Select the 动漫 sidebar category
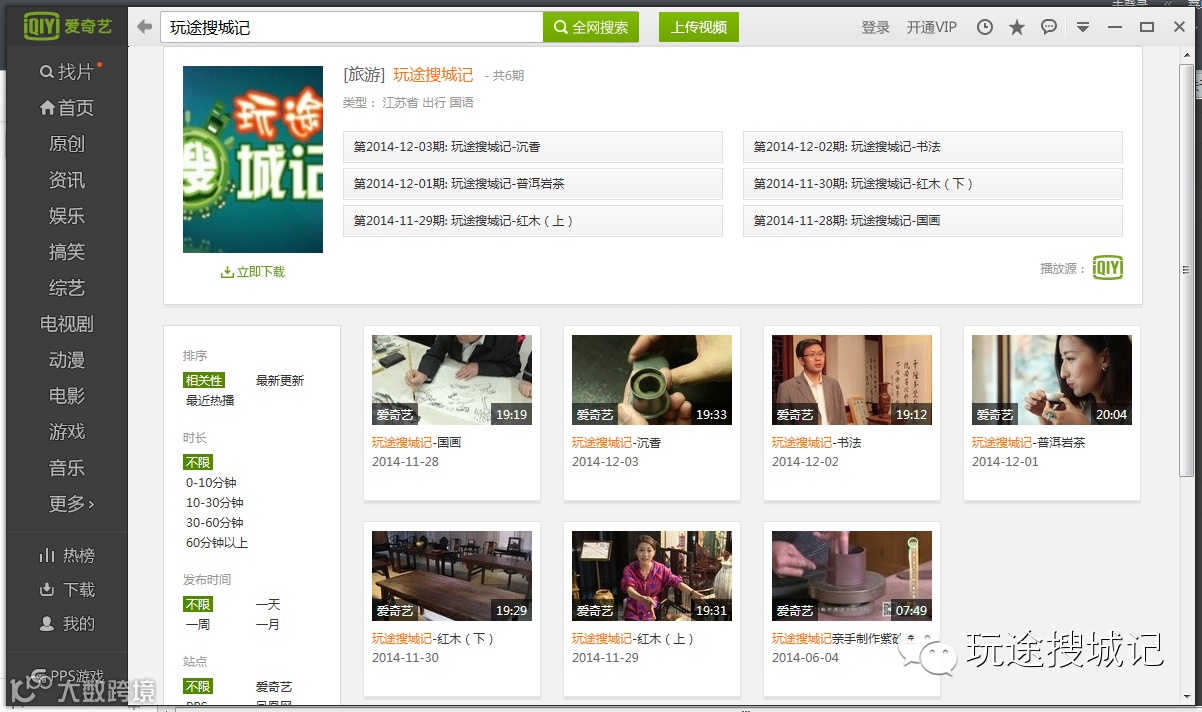The width and height of the screenshot is (1202, 712). (67, 360)
